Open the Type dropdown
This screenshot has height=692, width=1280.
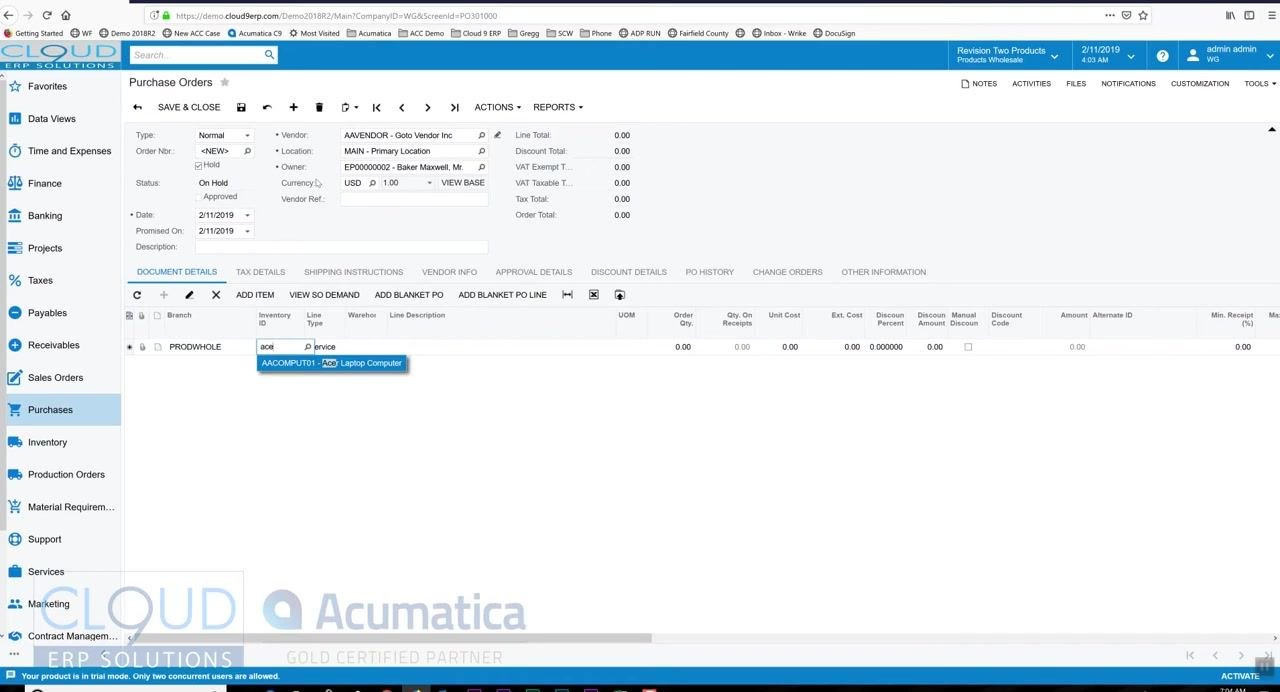tap(247, 135)
